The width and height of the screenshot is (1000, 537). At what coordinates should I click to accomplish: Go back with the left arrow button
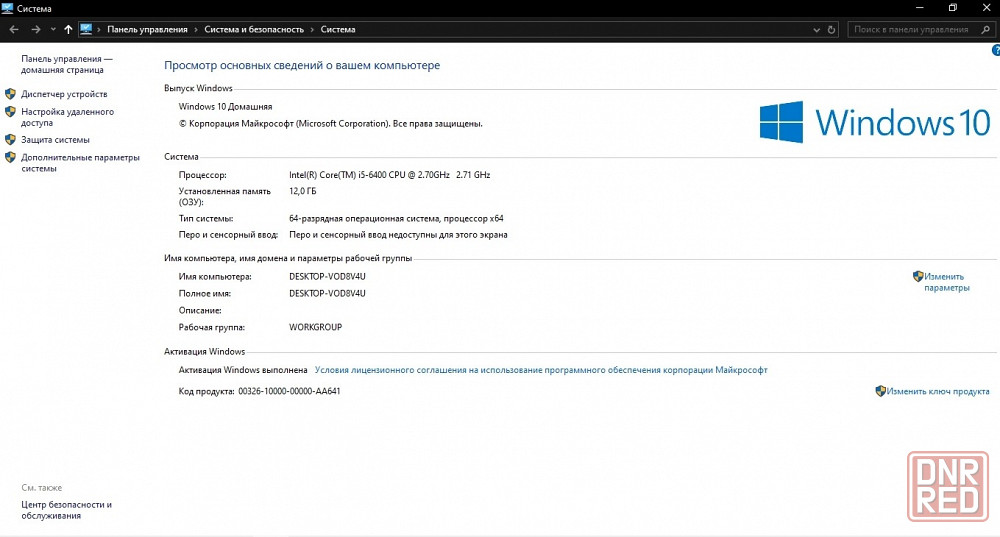click(x=14, y=29)
